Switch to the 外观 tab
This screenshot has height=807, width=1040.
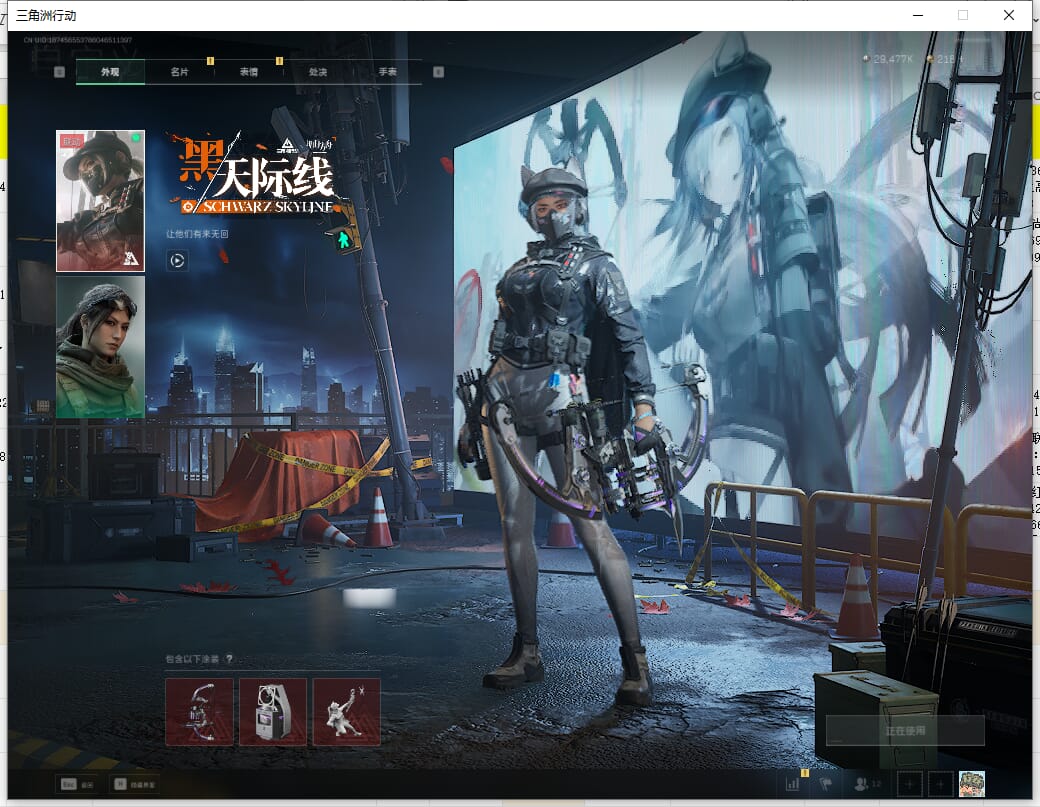click(x=110, y=72)
